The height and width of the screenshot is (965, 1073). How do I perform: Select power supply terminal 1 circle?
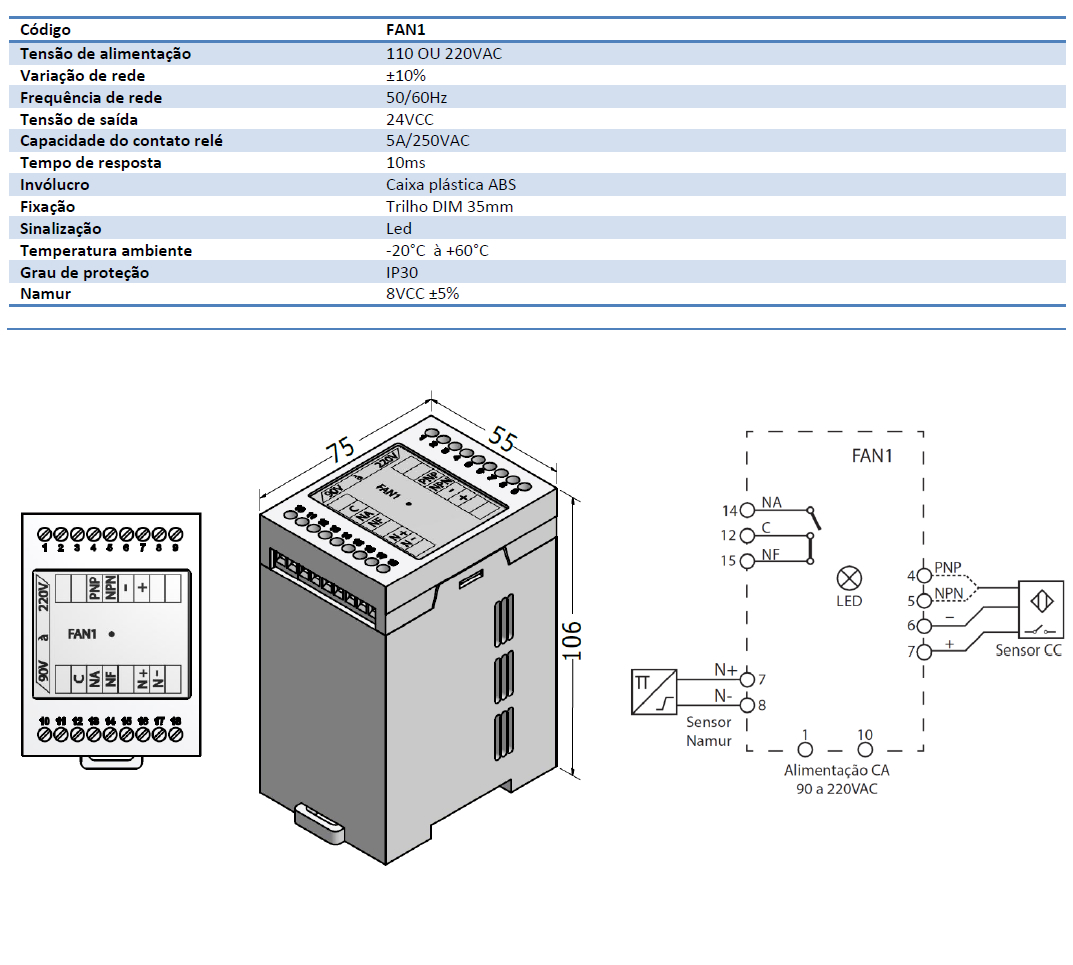tap(805, 749)
